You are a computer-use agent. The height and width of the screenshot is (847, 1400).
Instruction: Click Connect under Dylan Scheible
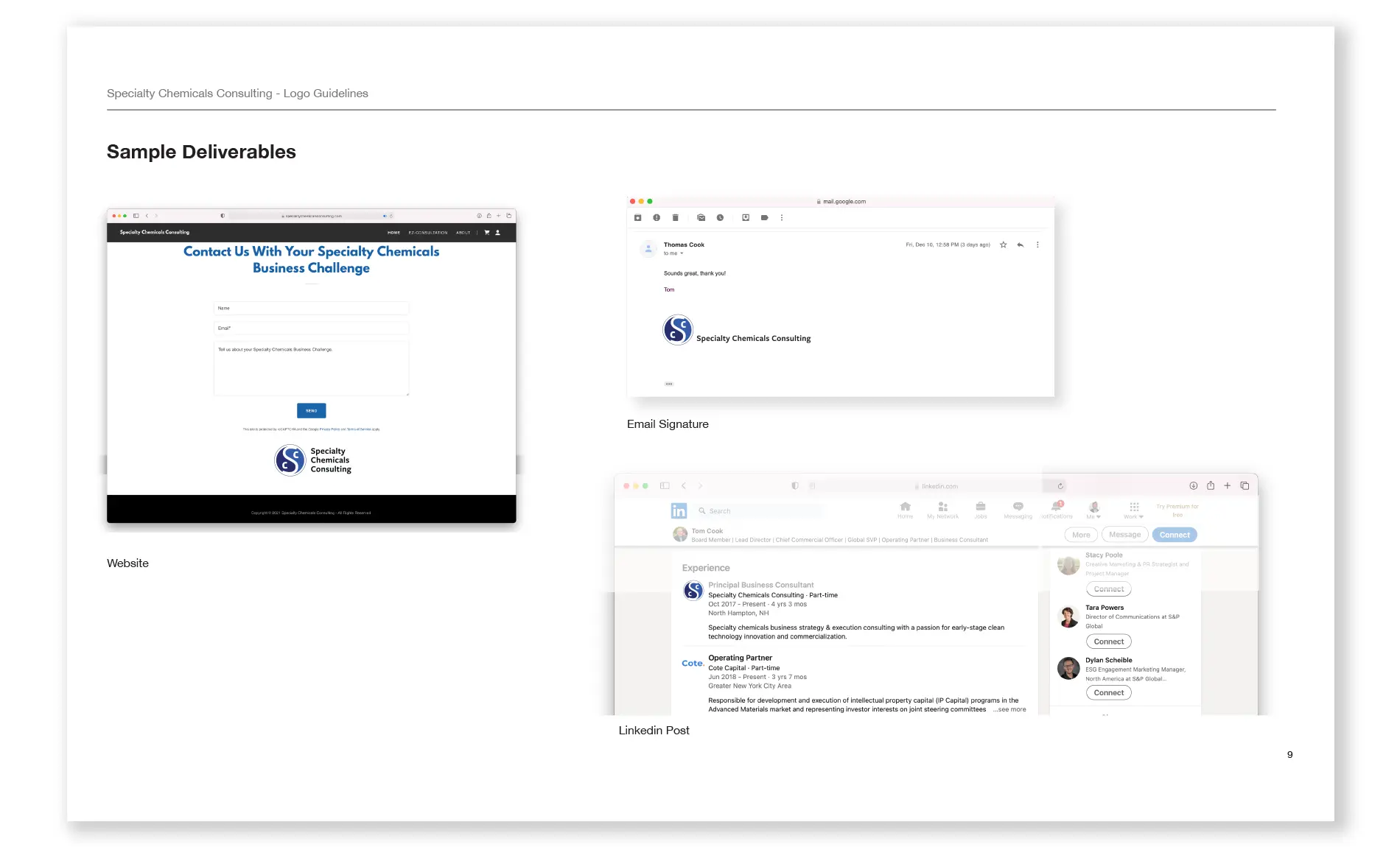[x=1109, y=692]
